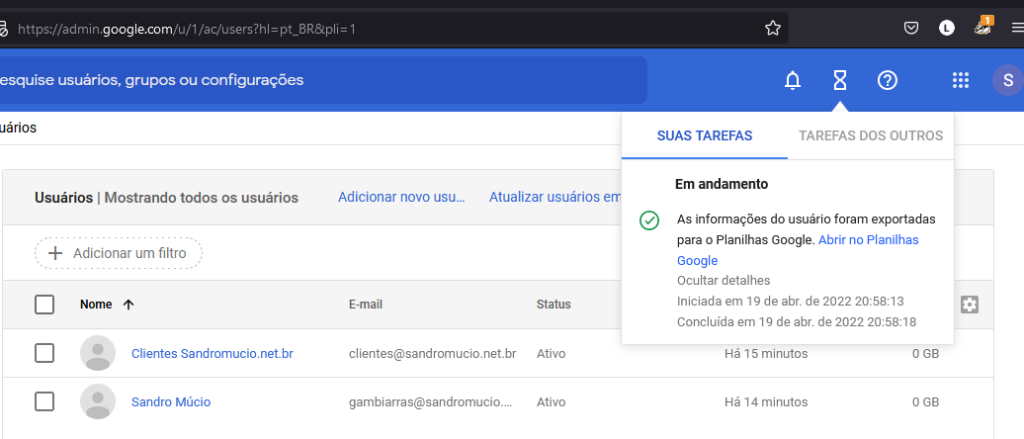
Task: Check the box for Clientes Sandromucio.net.br
Action: coord(45,353)
